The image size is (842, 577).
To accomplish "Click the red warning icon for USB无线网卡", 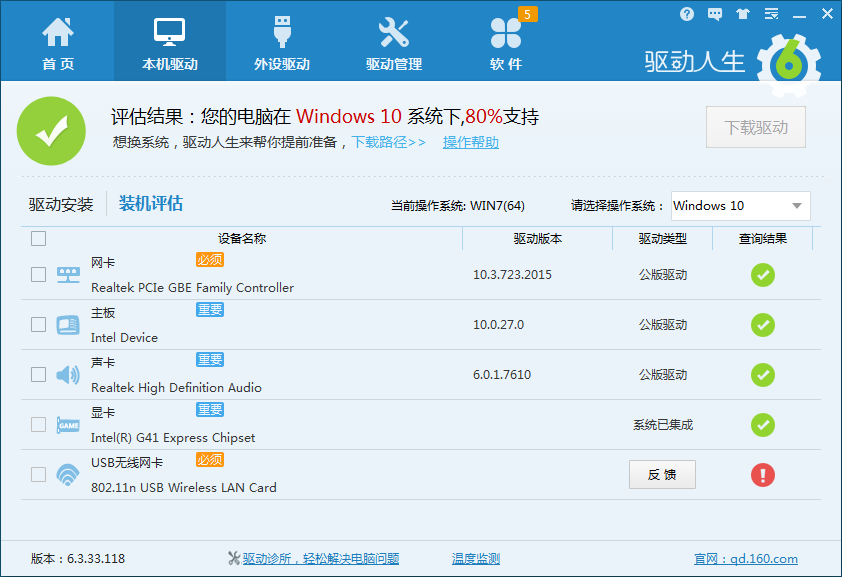I will click(x=763, y=475).
